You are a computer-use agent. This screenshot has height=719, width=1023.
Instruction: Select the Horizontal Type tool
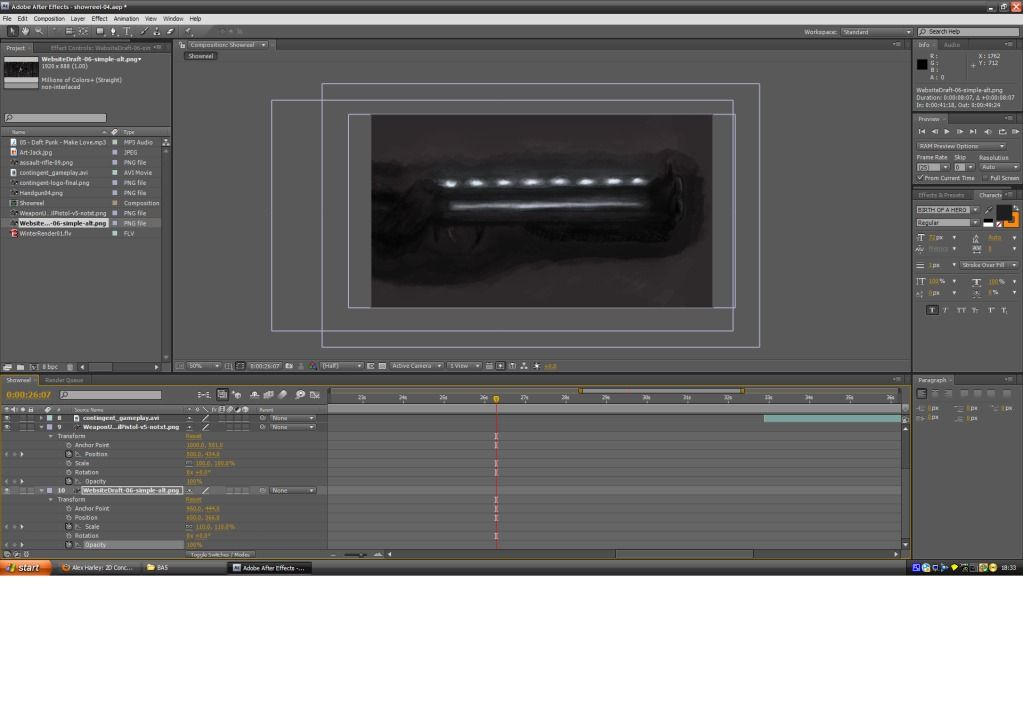[x=126, y=32]
